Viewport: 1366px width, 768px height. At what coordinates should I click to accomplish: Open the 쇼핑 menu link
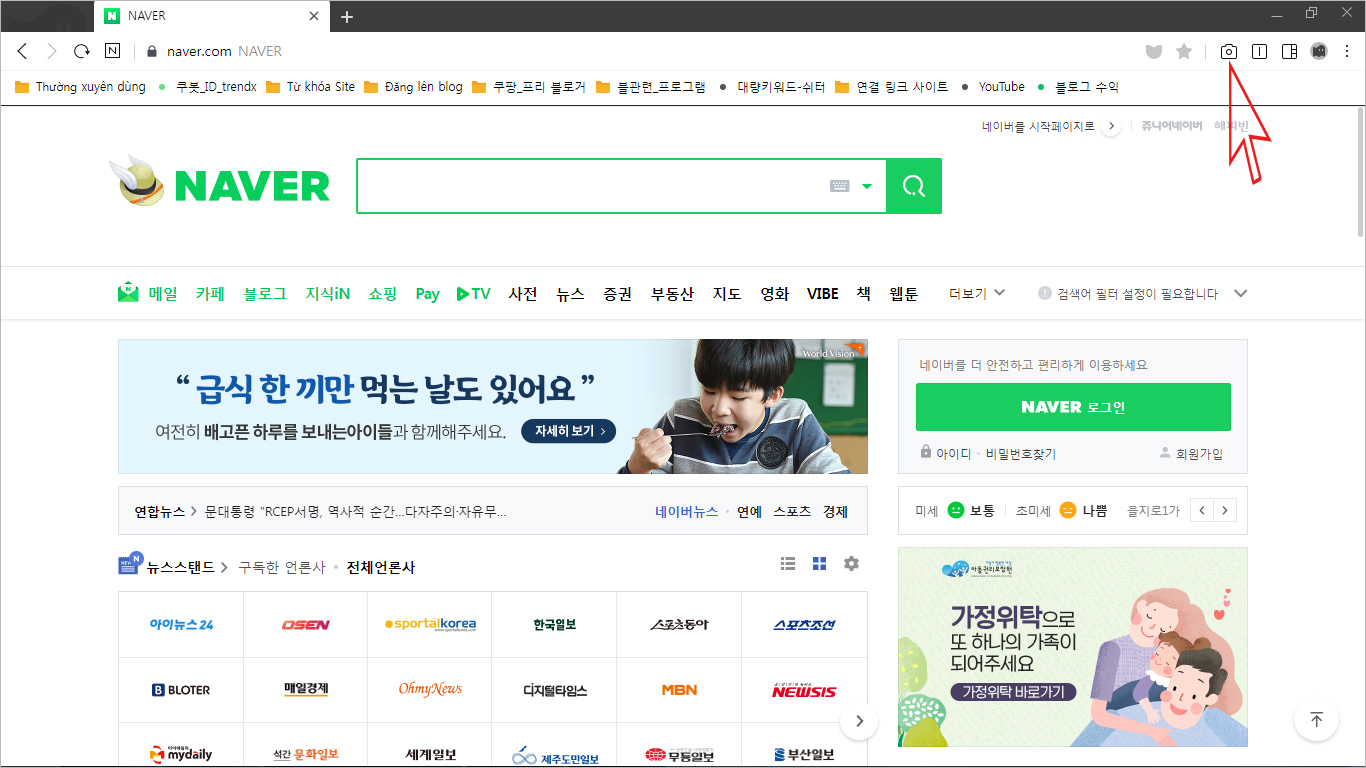[382, 294]
